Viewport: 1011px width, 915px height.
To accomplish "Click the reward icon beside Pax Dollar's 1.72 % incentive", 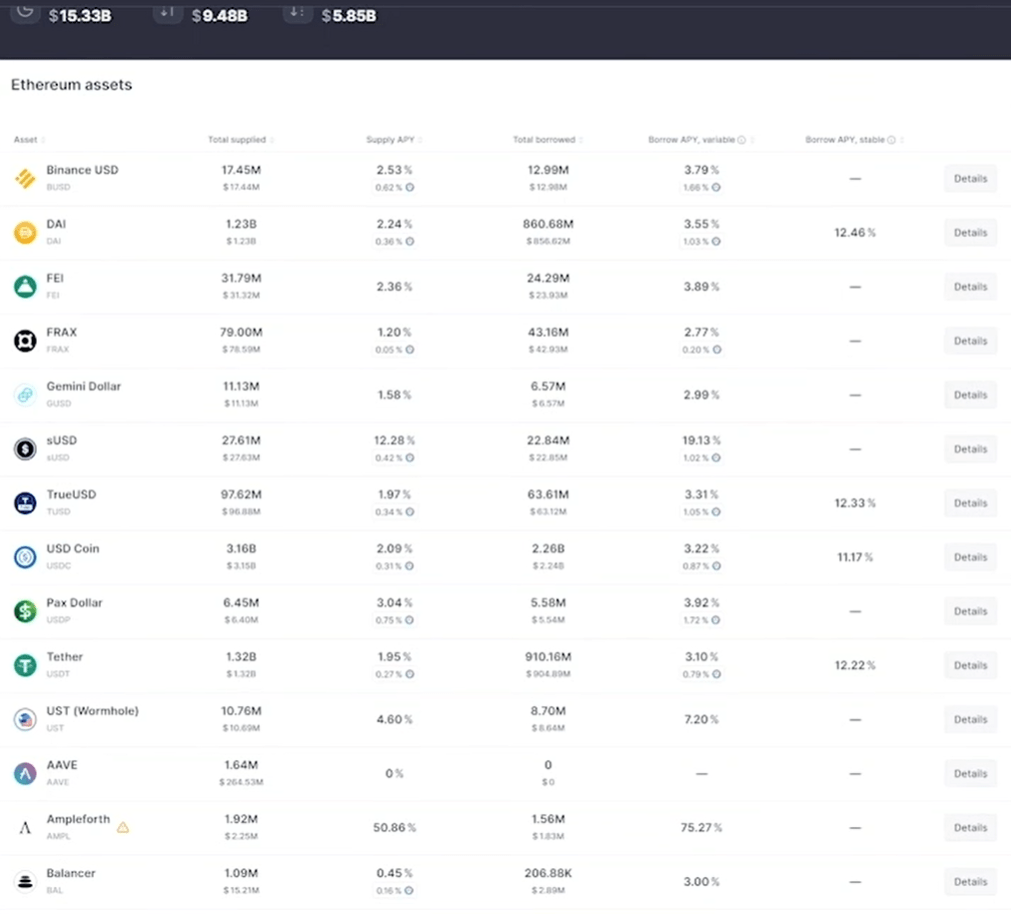I will (716, 620).
